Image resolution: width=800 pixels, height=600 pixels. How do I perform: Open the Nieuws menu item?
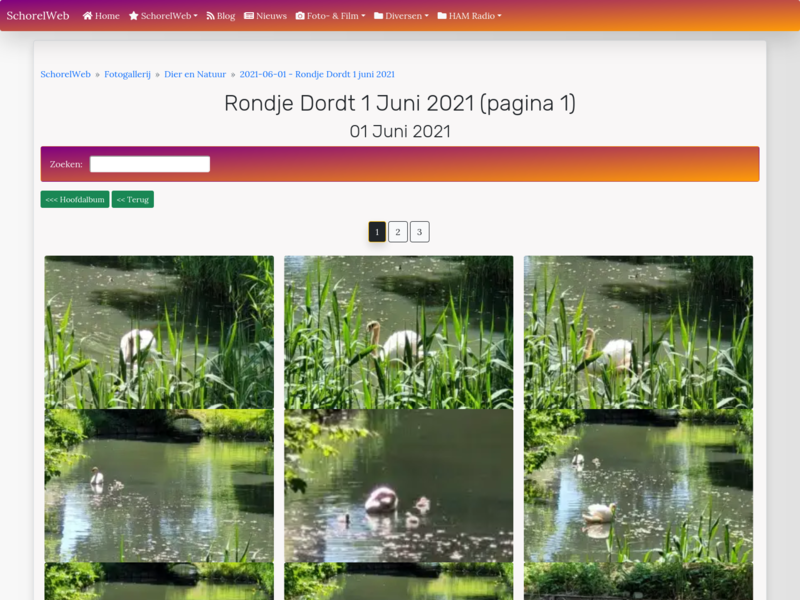tap(265, 16)
